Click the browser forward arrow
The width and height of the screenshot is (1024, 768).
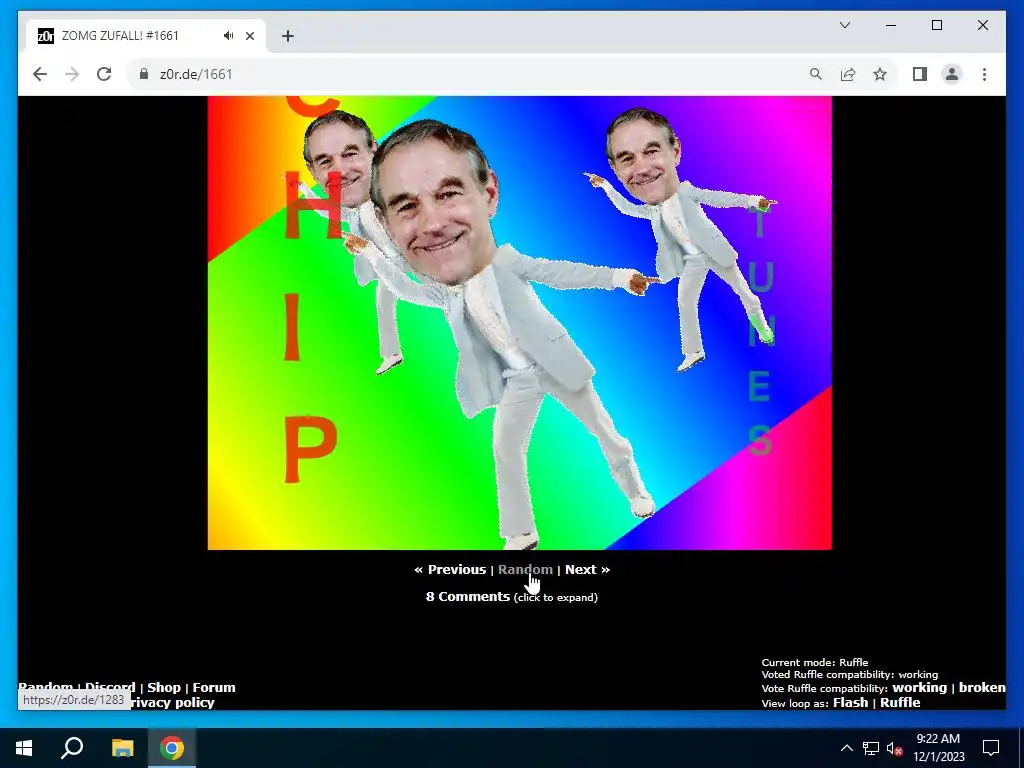72,74
